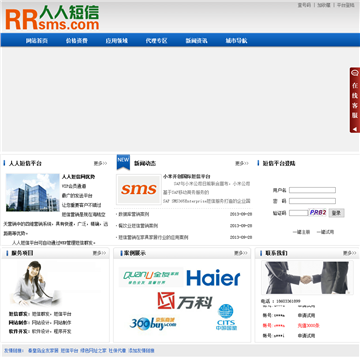Click the orange sms news image

click(139, 189)
